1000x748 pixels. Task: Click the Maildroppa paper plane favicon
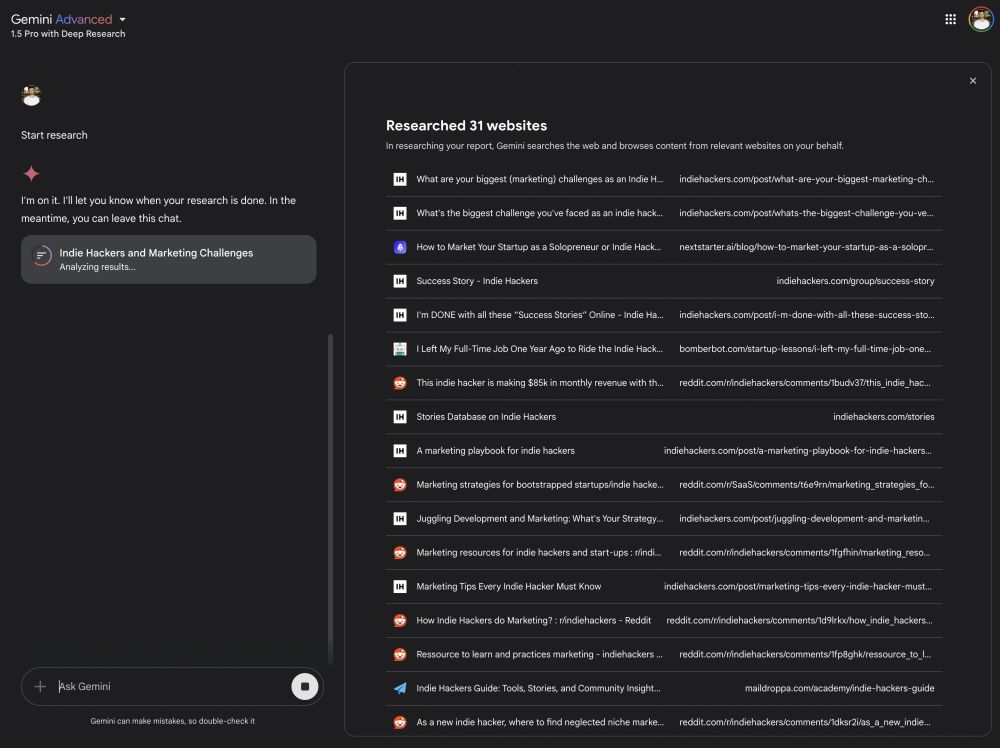pyautogui.click(x=400, y=688)
